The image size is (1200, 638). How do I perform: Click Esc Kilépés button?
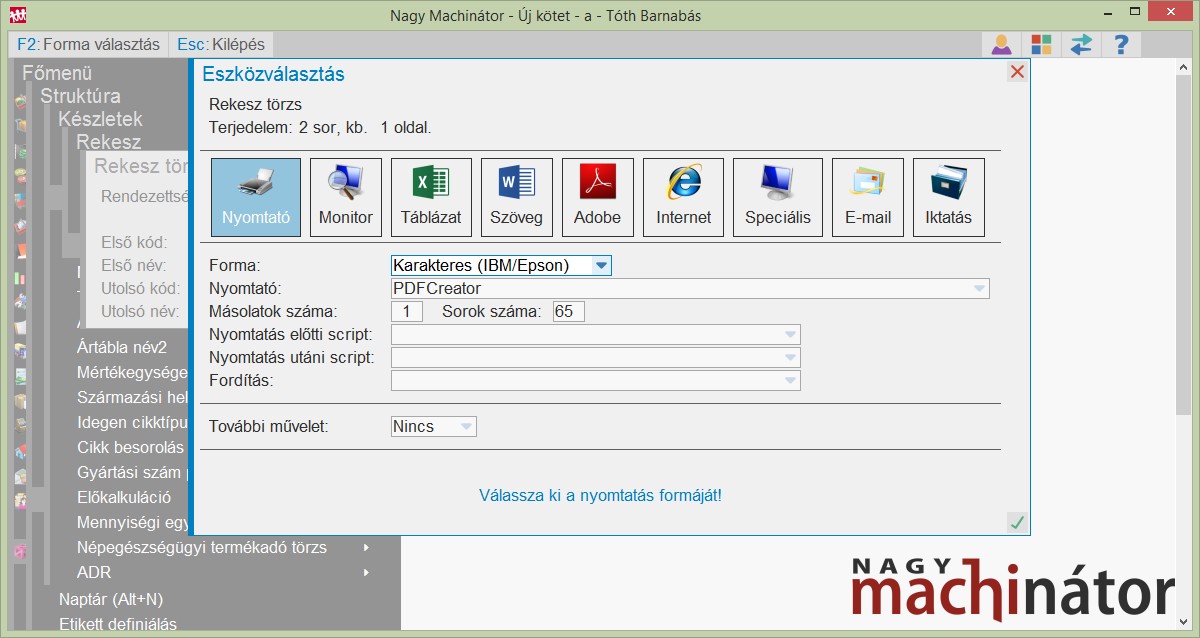(221, 44)
